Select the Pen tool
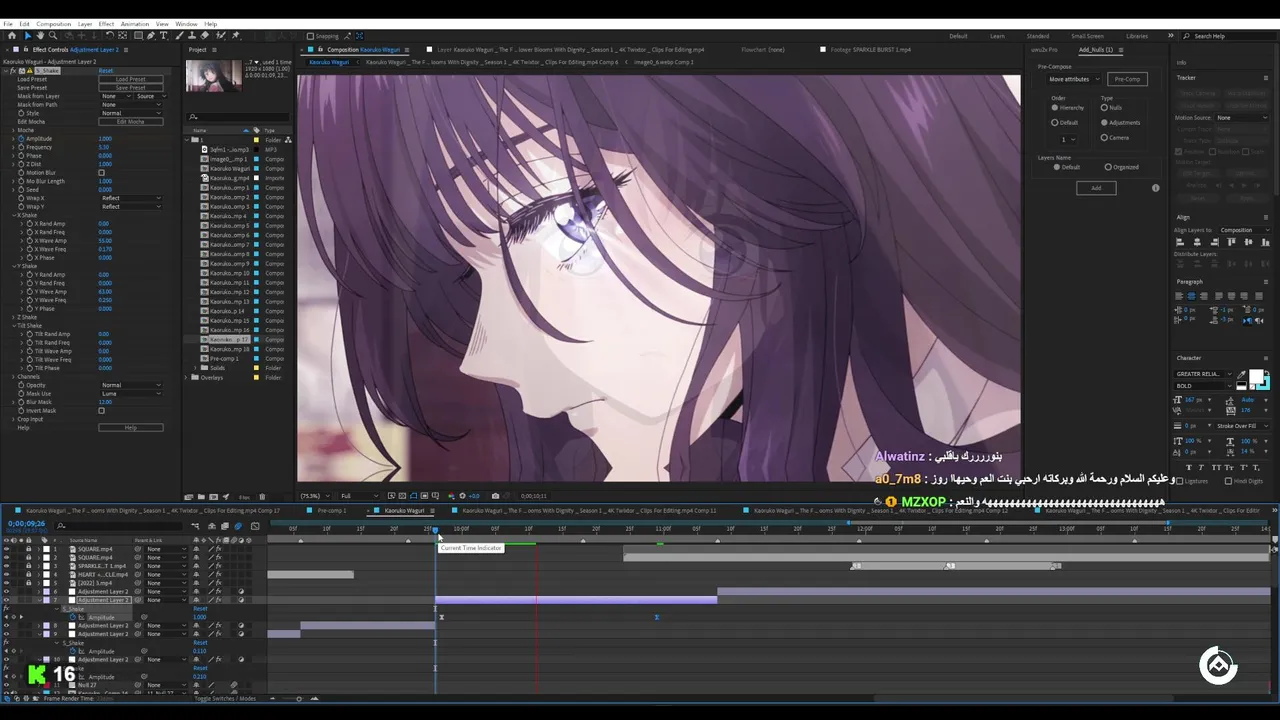Viewport: 1280px width, 720px height. 150,36
